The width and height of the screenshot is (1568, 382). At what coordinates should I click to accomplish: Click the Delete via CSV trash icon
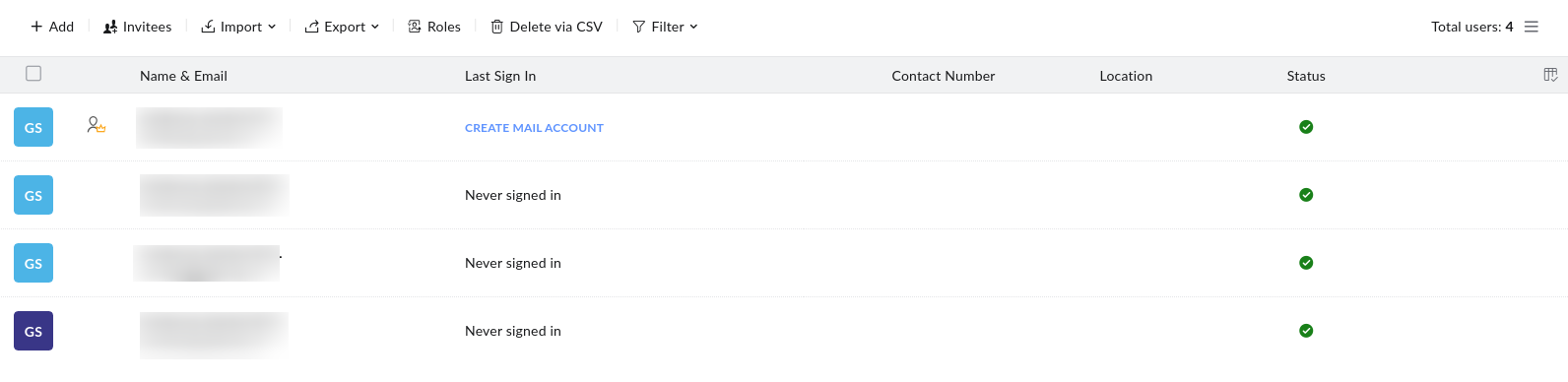pos(497,27)
